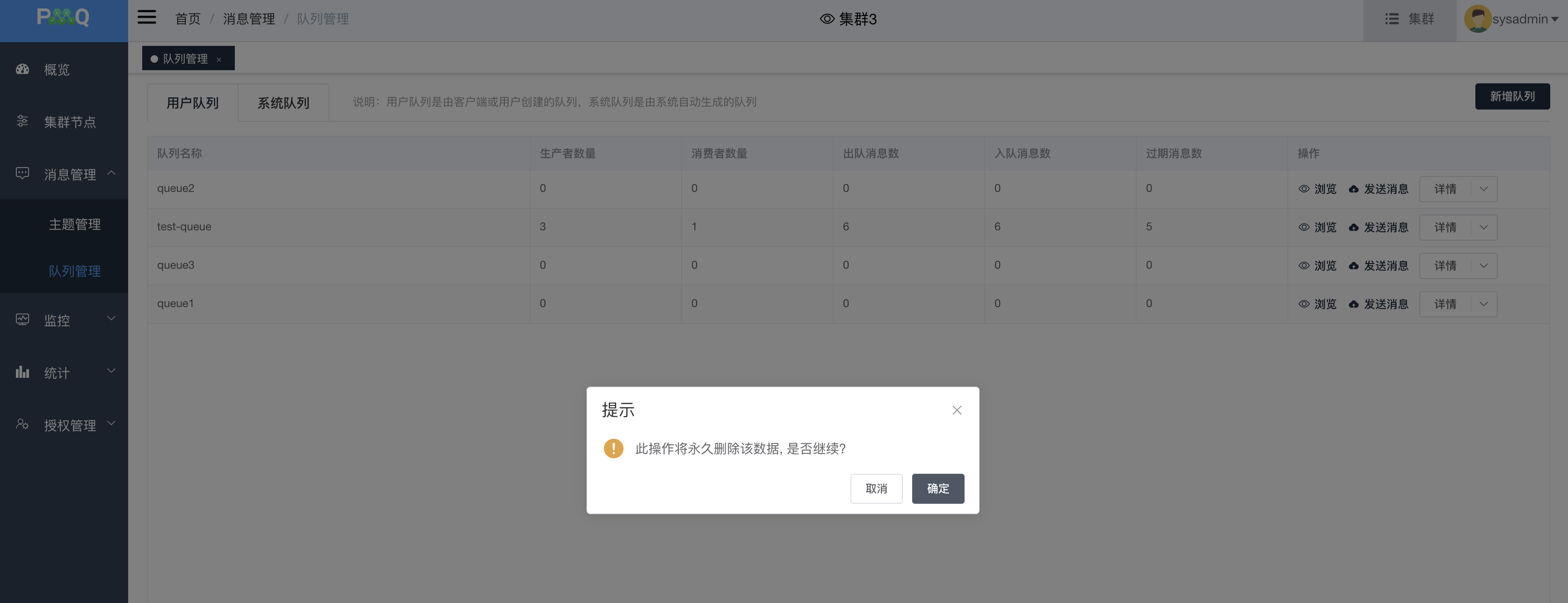
Task: Click the authorization management user icon
Action: pos(22,424)
